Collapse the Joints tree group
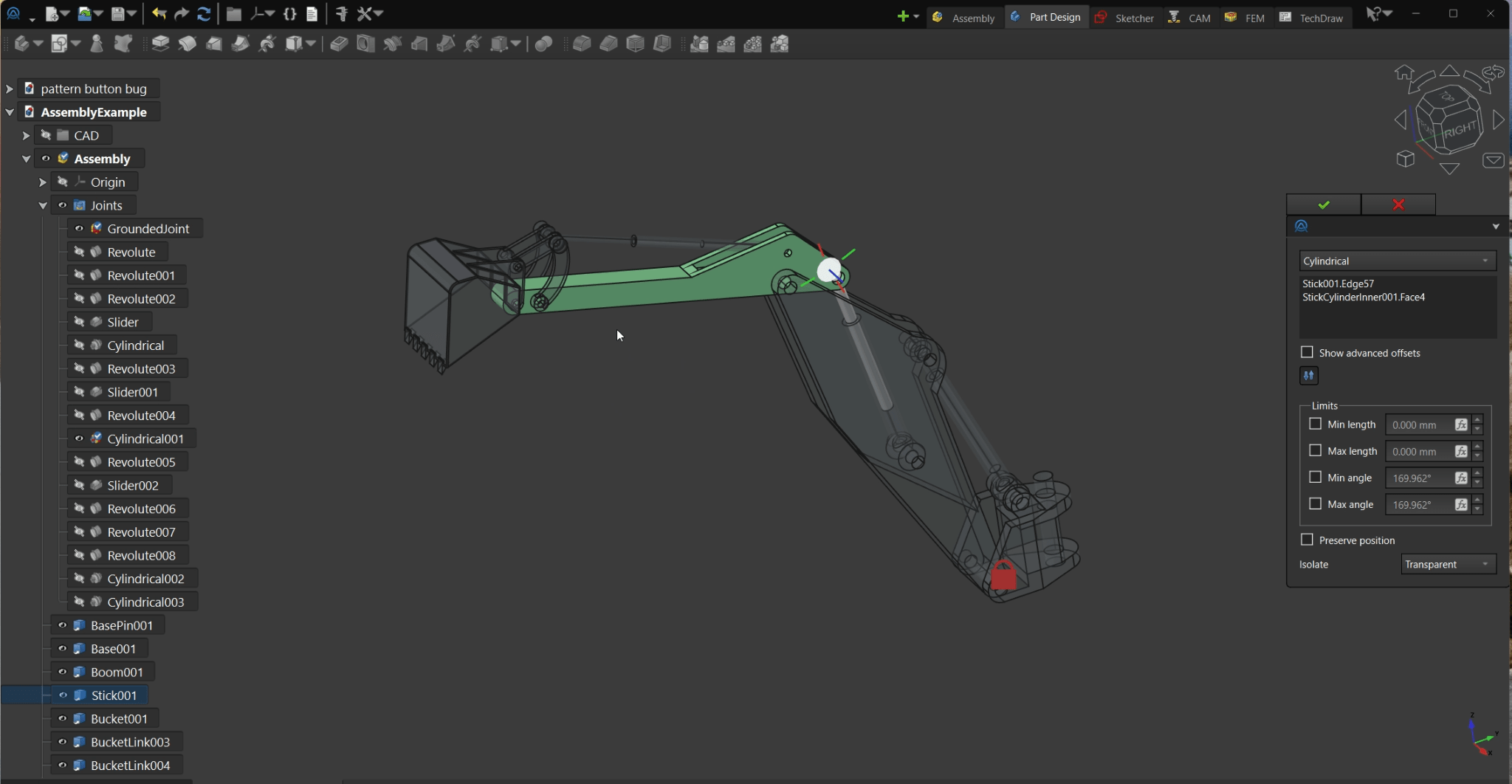The image size is (1512, 784). (x=43, y=206)
